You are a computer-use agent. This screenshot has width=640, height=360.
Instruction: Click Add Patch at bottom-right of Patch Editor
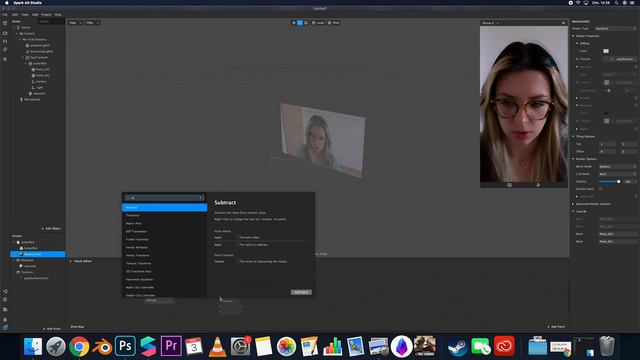[x=556, y=327]
